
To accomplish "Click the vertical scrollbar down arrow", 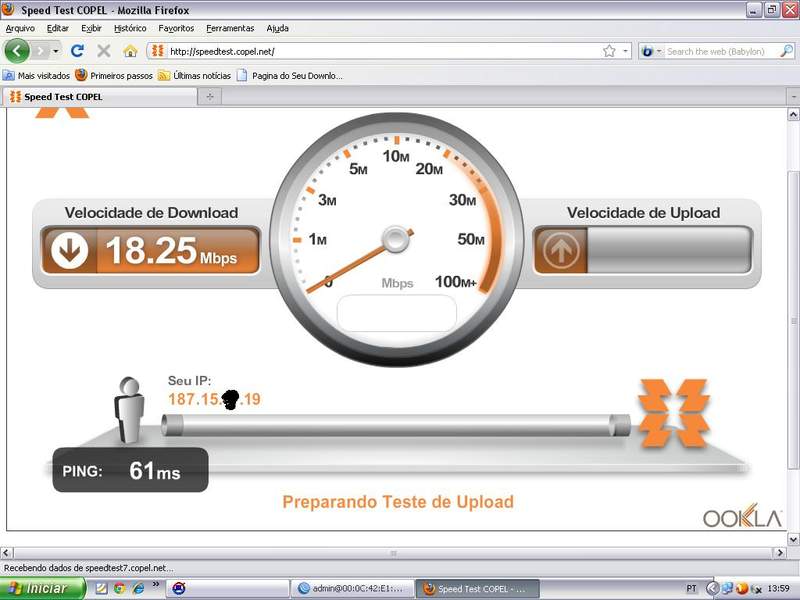I will pyautogui.click(x=793, y=539).
